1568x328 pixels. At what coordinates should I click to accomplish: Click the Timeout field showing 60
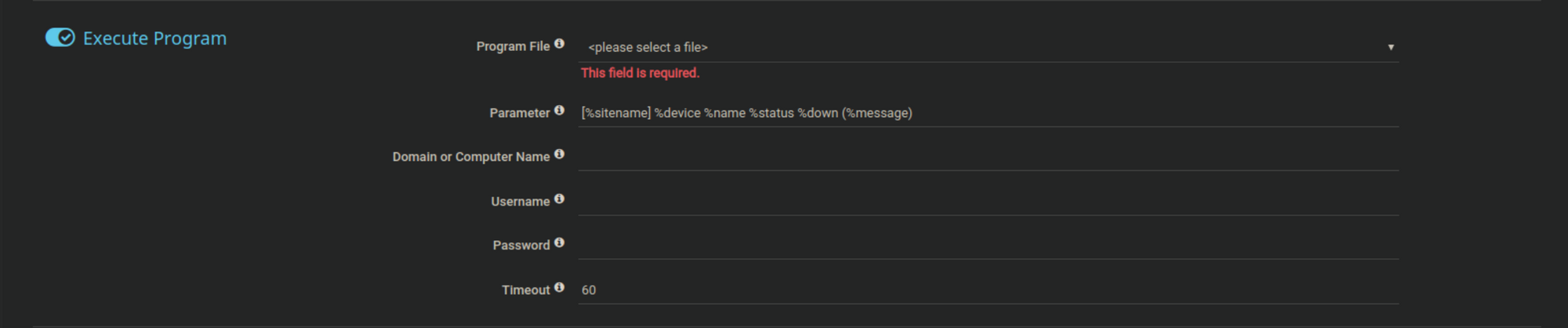pyautogui.click(x=988, y=290)
